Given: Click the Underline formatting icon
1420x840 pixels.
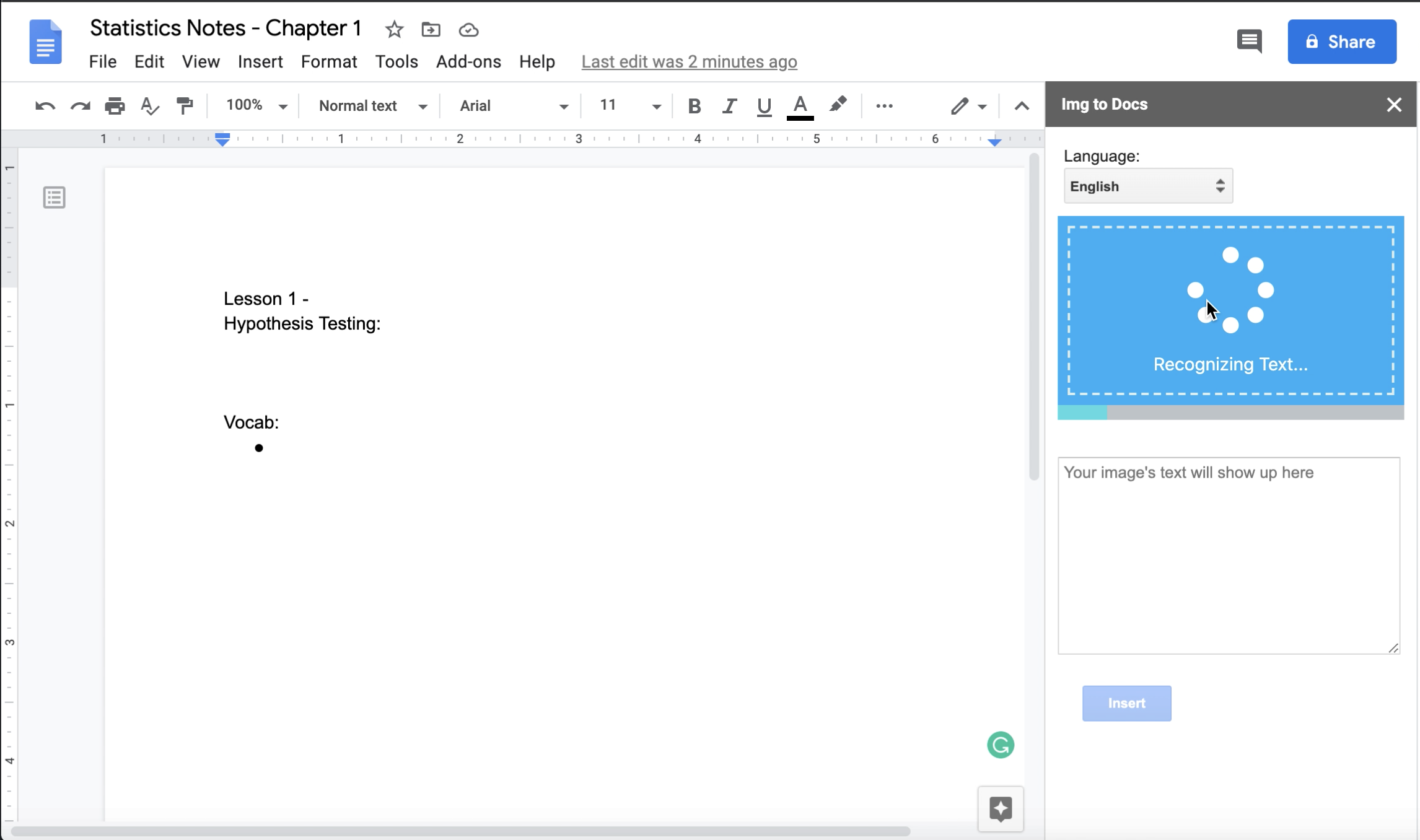Looking at the screenshot, I should tap(764, 105).
